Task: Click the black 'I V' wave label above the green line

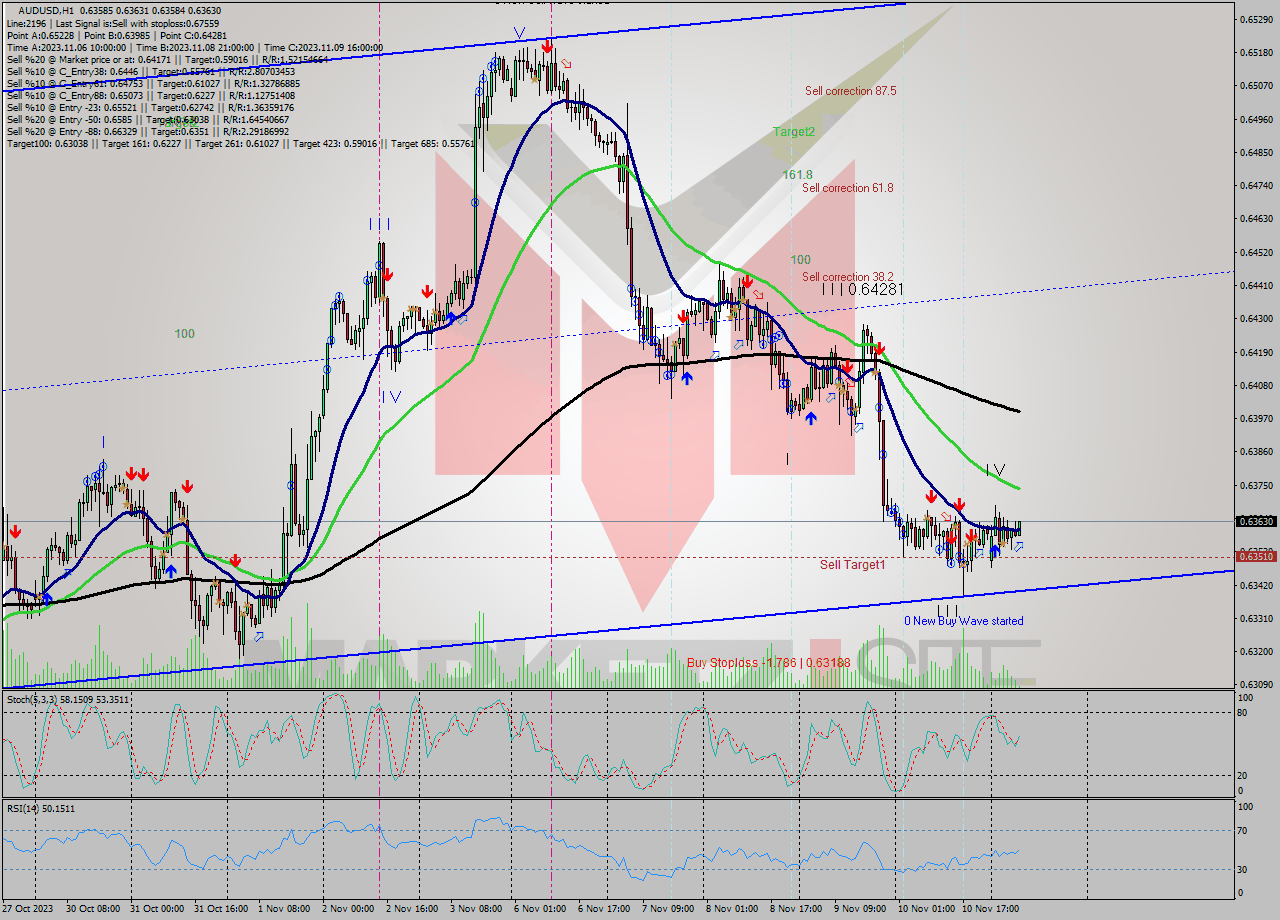Action: point(996,469)
